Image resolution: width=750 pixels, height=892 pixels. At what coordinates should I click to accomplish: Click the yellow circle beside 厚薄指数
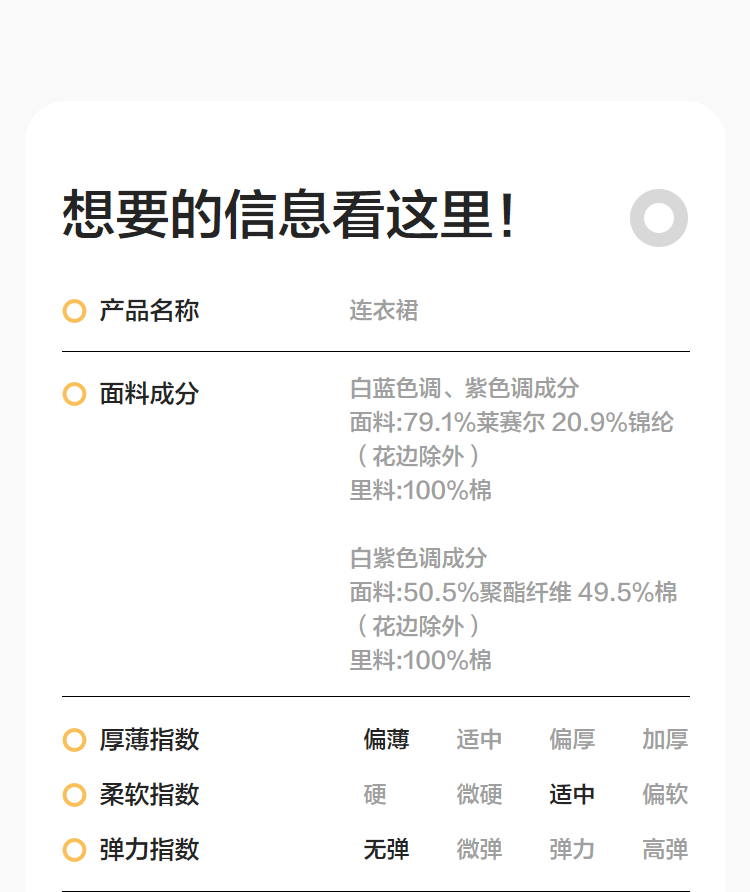click(74, 740)
